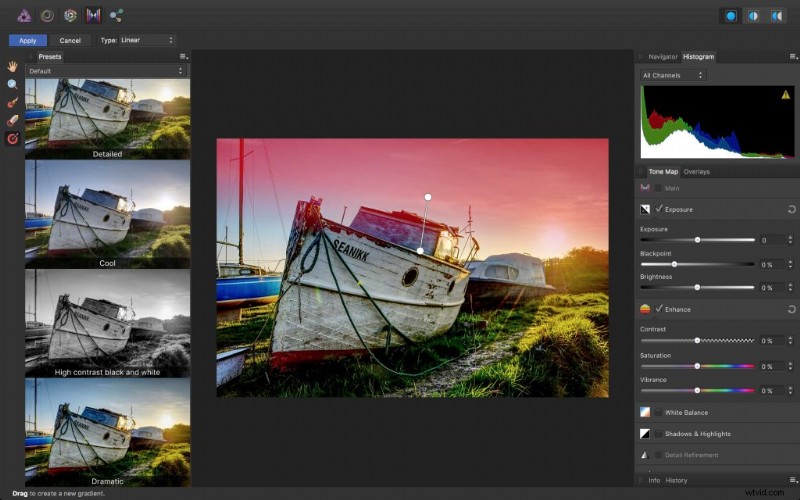Click the Blackpoint slider handle

click(674, 264)
